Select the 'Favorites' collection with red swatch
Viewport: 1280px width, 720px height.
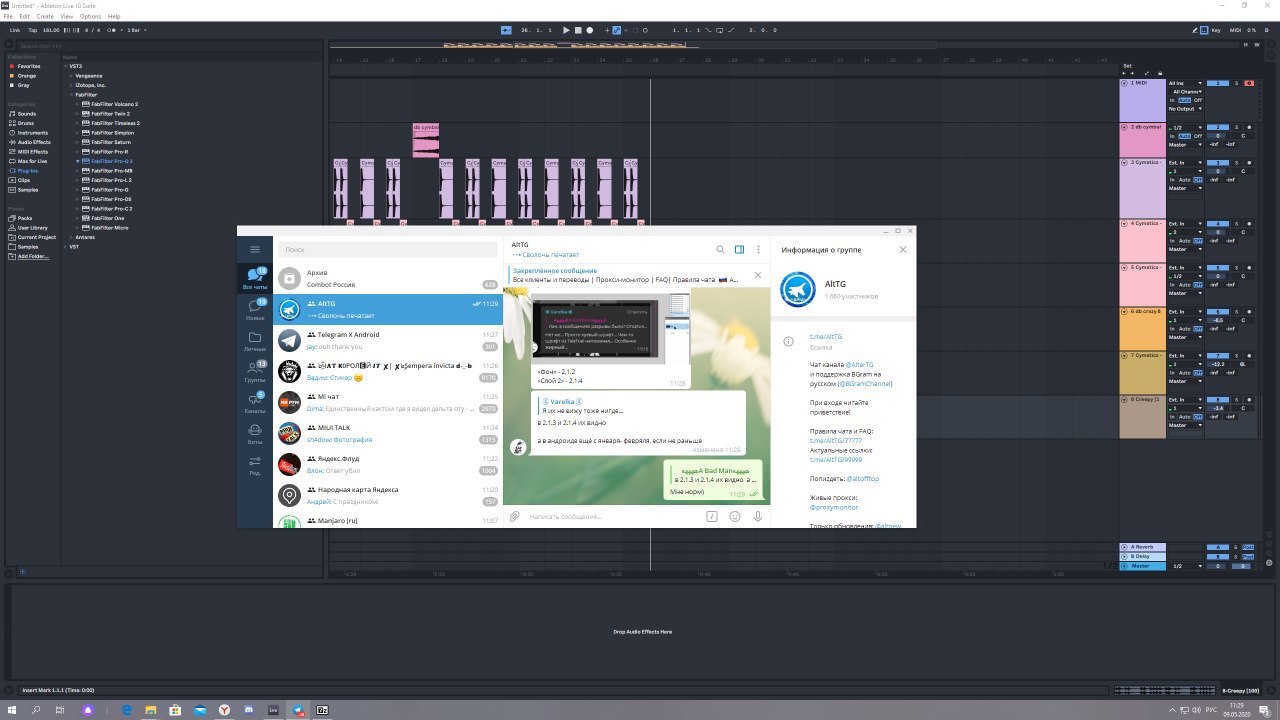29,66
